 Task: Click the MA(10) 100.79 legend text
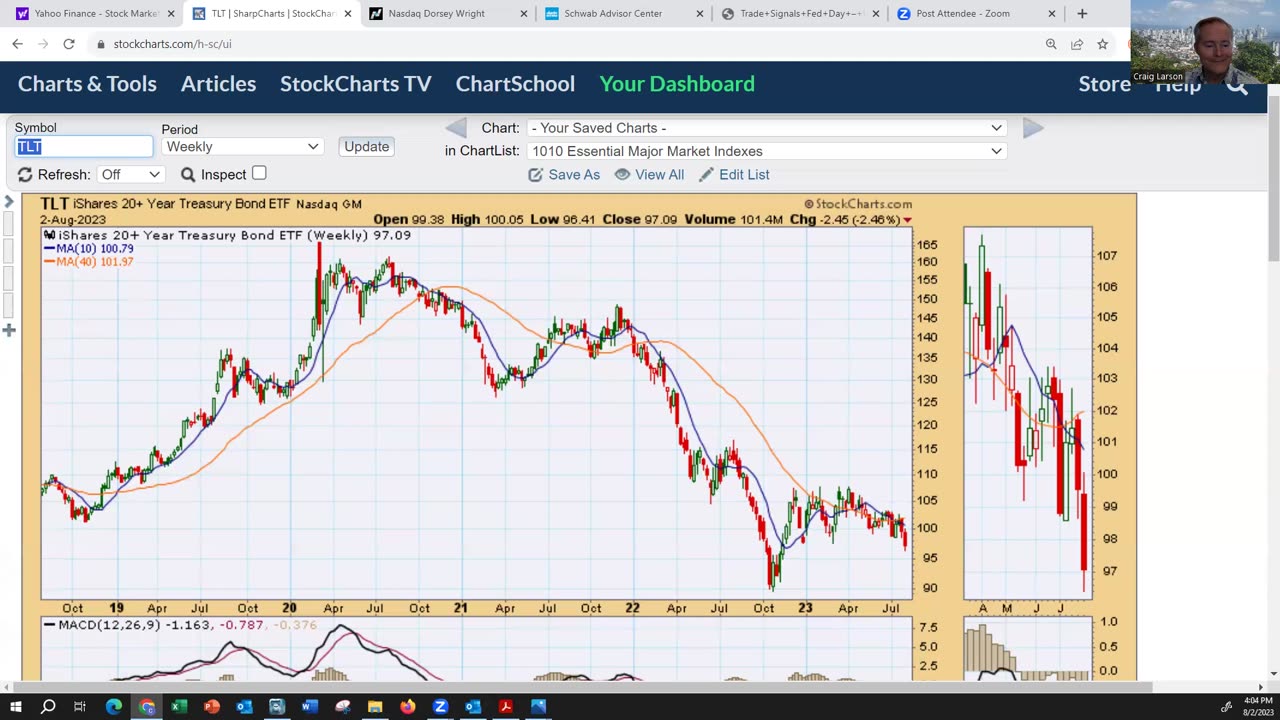(x=88, y=249)
